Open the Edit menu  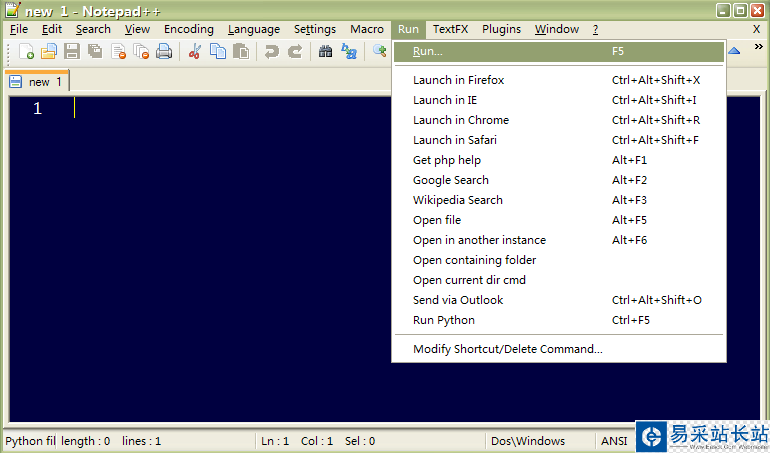pos(52,29)
